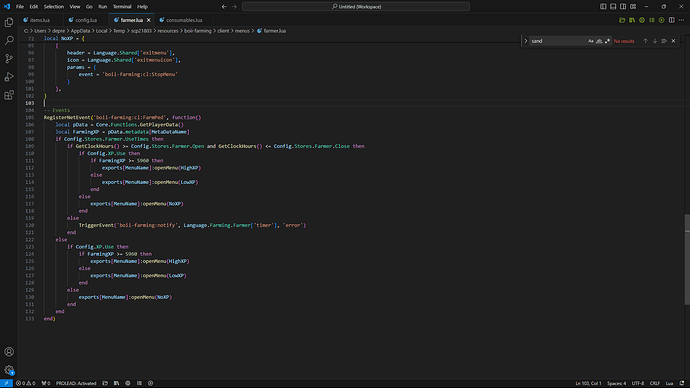Expand 'client' breadcrumb segment
690x388 pixels.
223,31
